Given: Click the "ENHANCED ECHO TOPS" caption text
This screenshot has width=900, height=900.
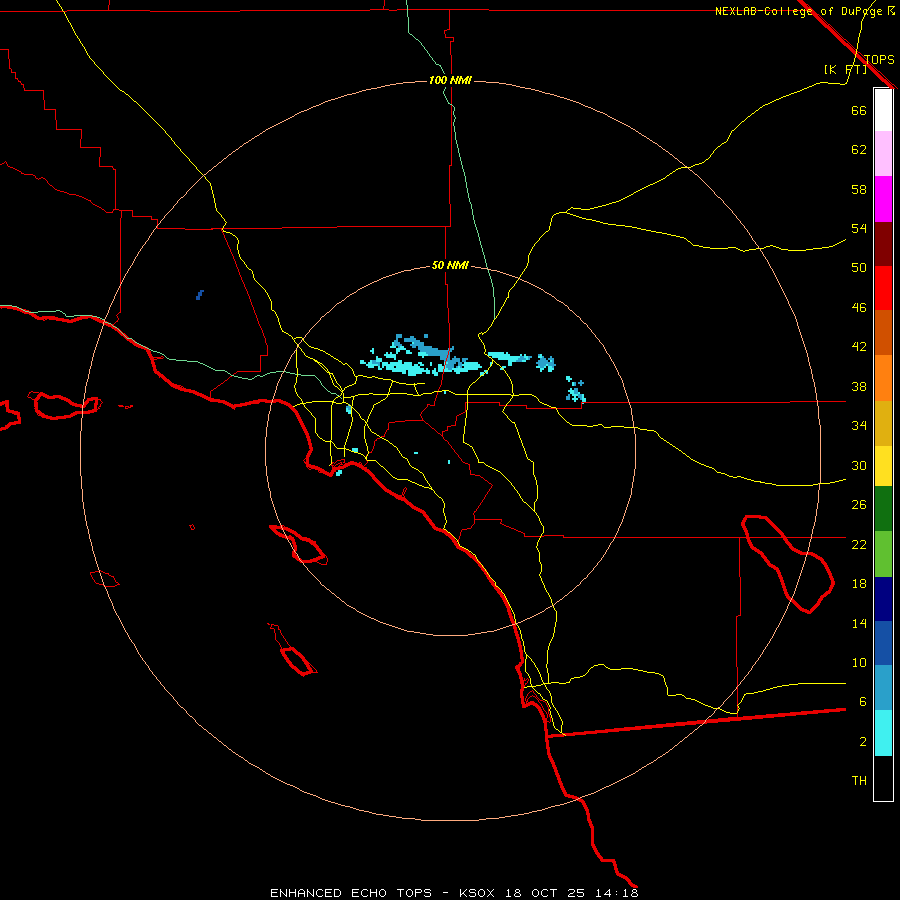Looking at the screenshot, I should (351, 893).
